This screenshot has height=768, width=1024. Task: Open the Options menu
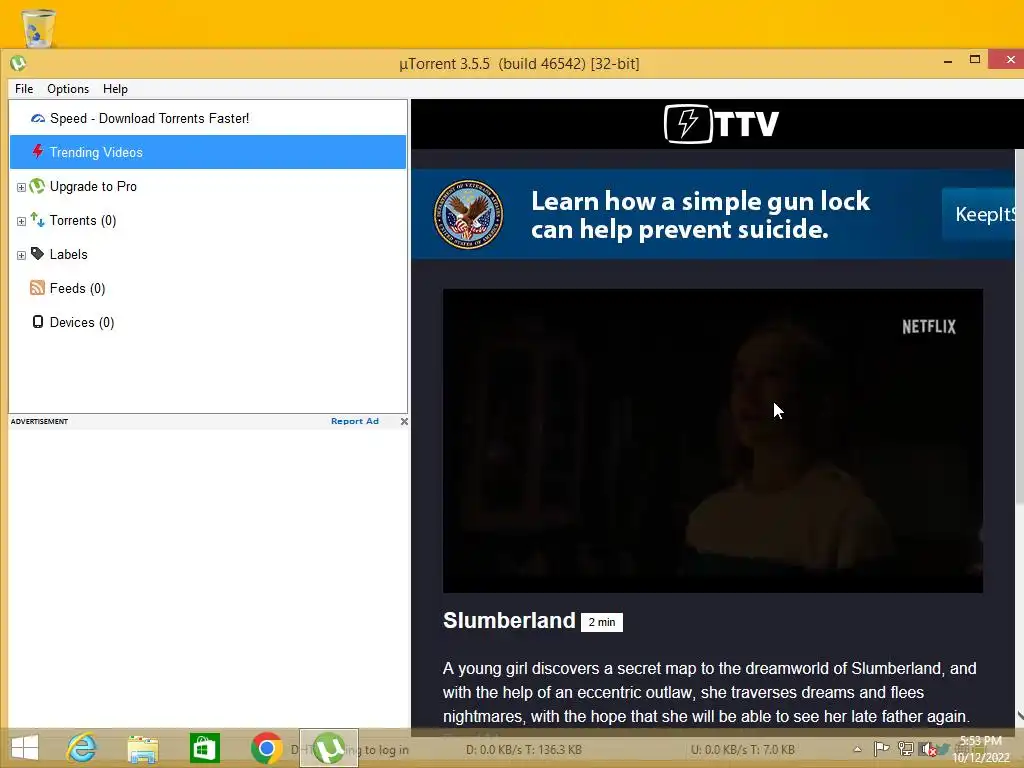click(68, 89)
